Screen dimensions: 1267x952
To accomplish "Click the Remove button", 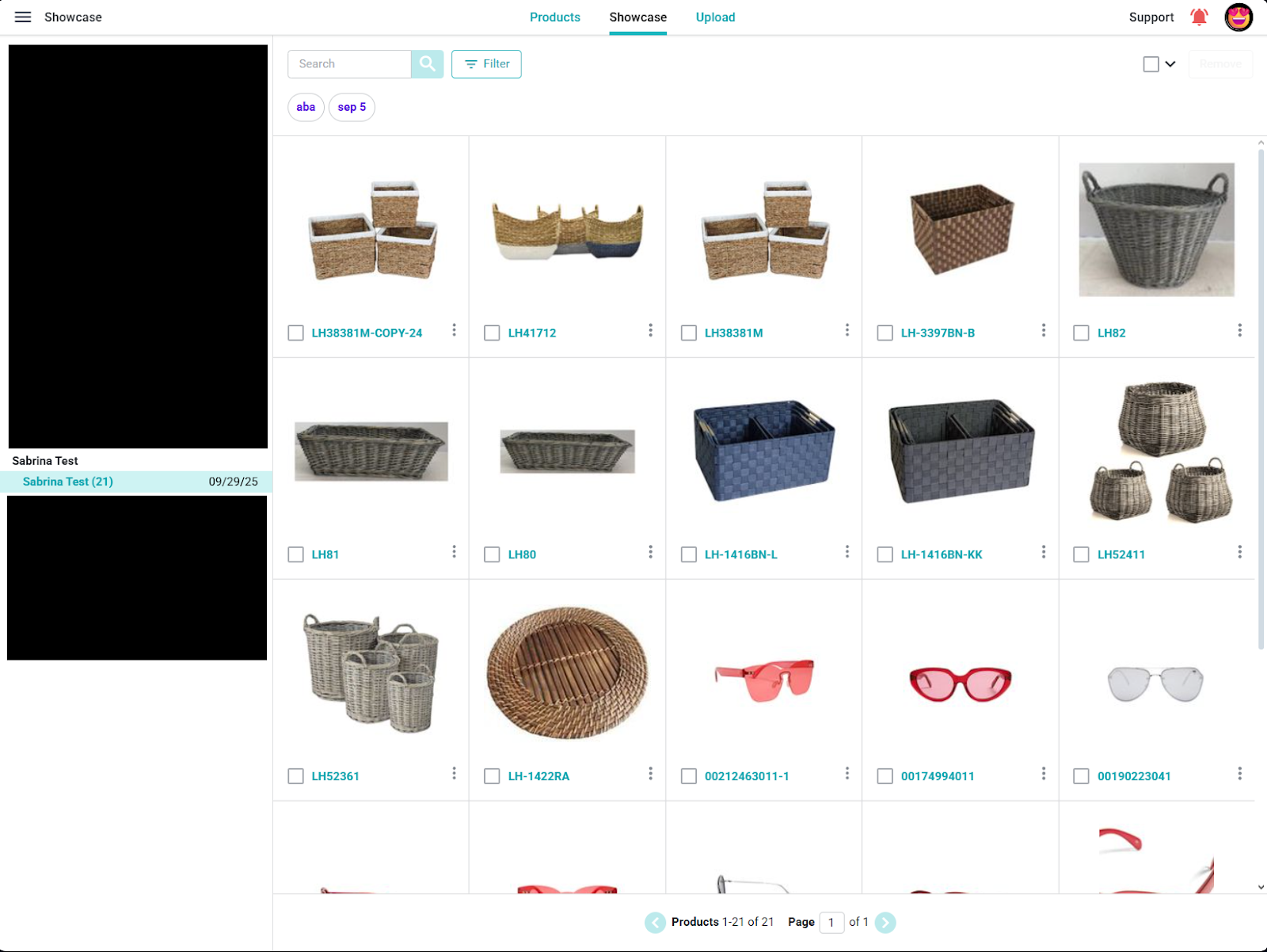I will (1220, 64).
